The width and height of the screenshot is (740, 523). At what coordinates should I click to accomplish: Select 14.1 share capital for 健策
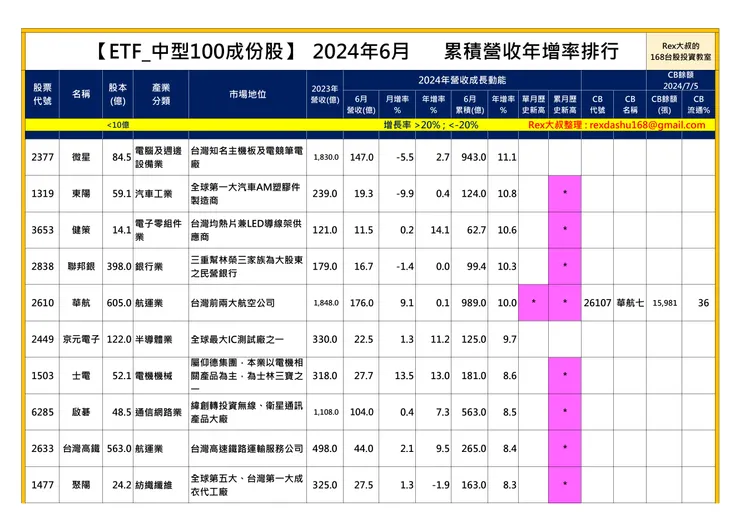118,230
